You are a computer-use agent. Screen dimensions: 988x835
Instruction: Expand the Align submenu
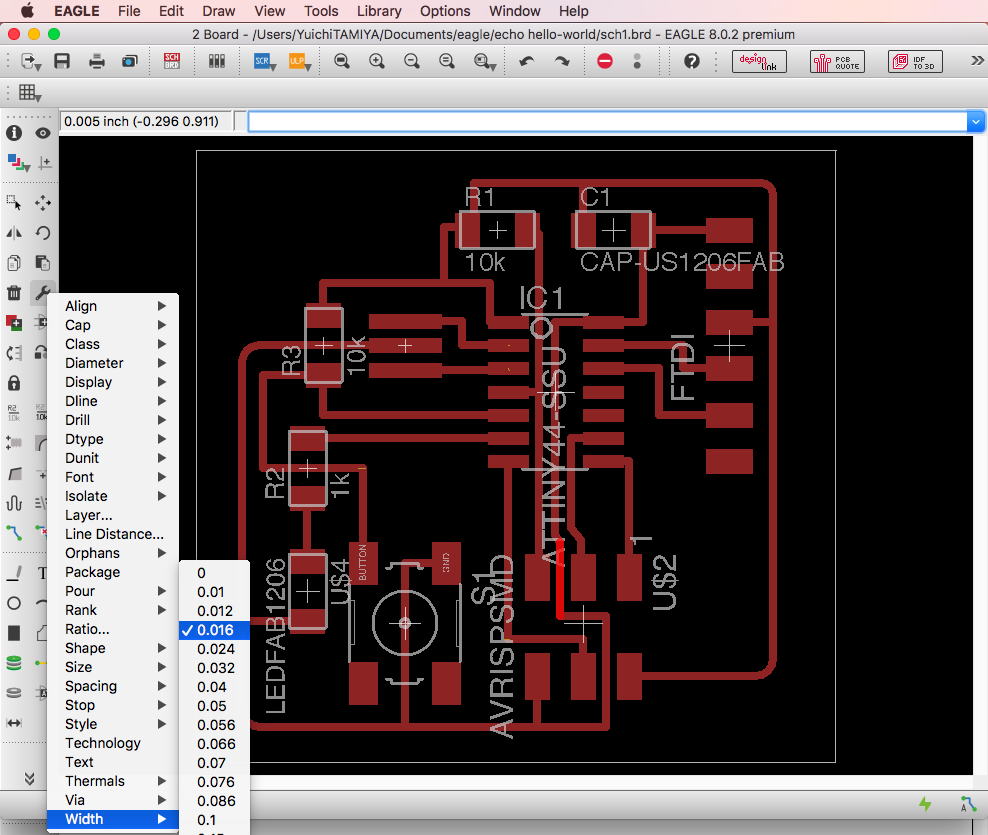click(113, 306)
